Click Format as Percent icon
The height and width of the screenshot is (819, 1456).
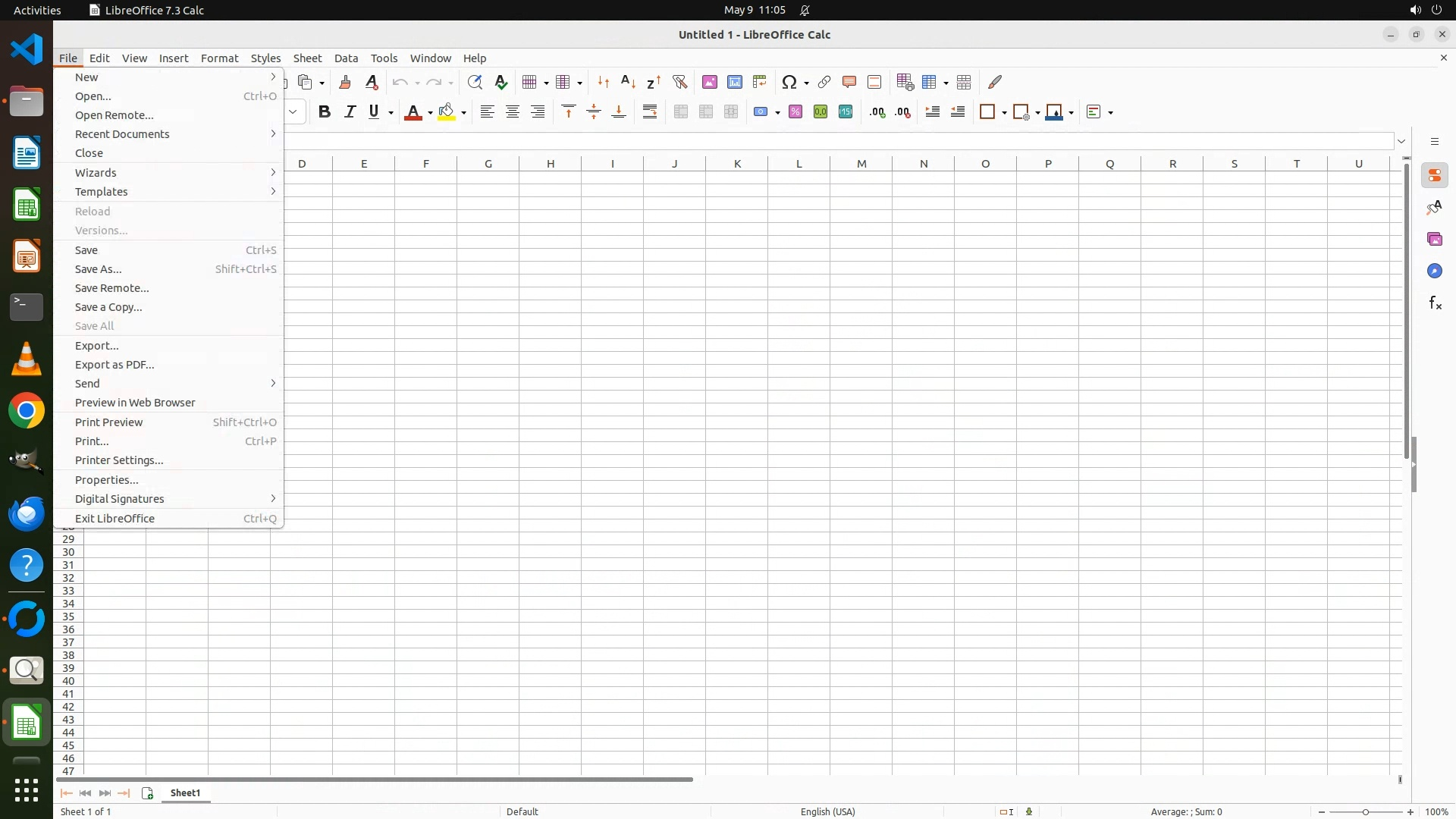tap(795, 112)
